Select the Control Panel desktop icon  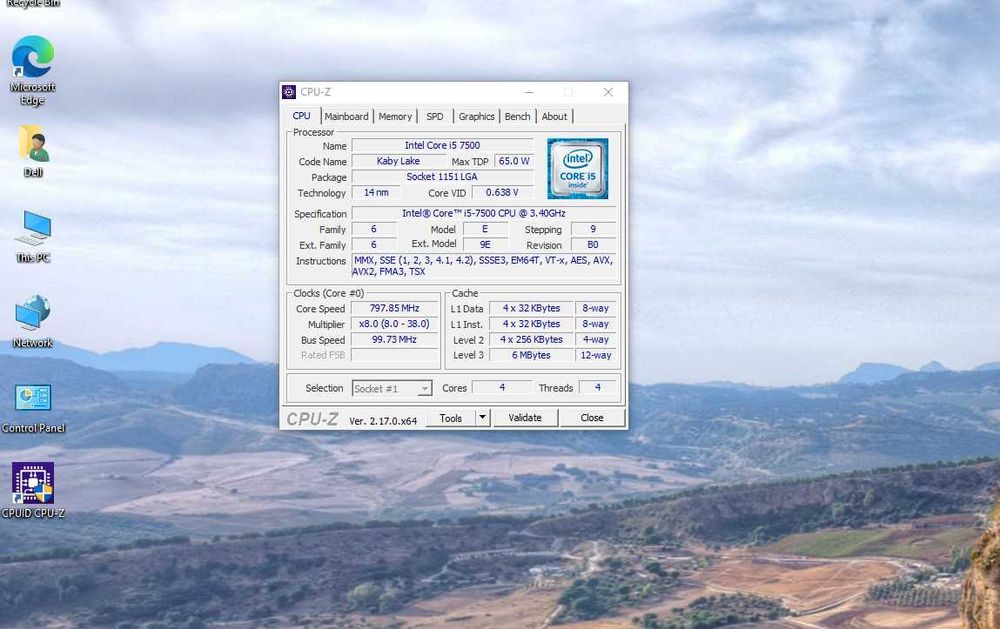(33, 408)
